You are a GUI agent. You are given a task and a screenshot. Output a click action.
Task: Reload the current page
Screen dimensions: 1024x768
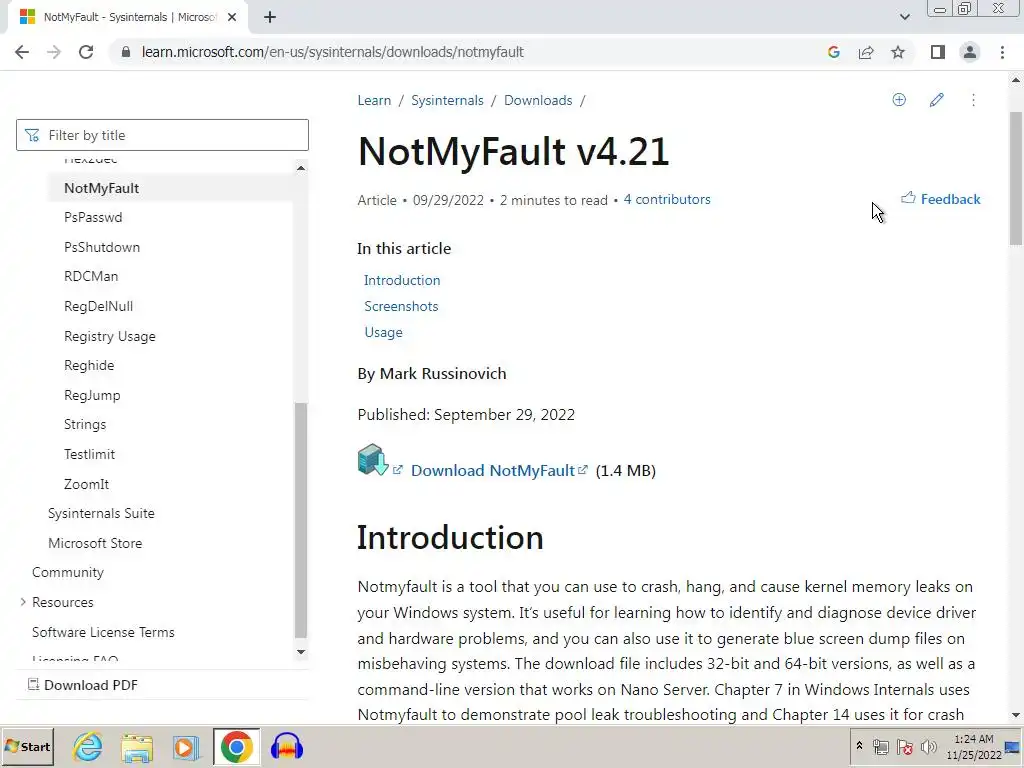86,52
